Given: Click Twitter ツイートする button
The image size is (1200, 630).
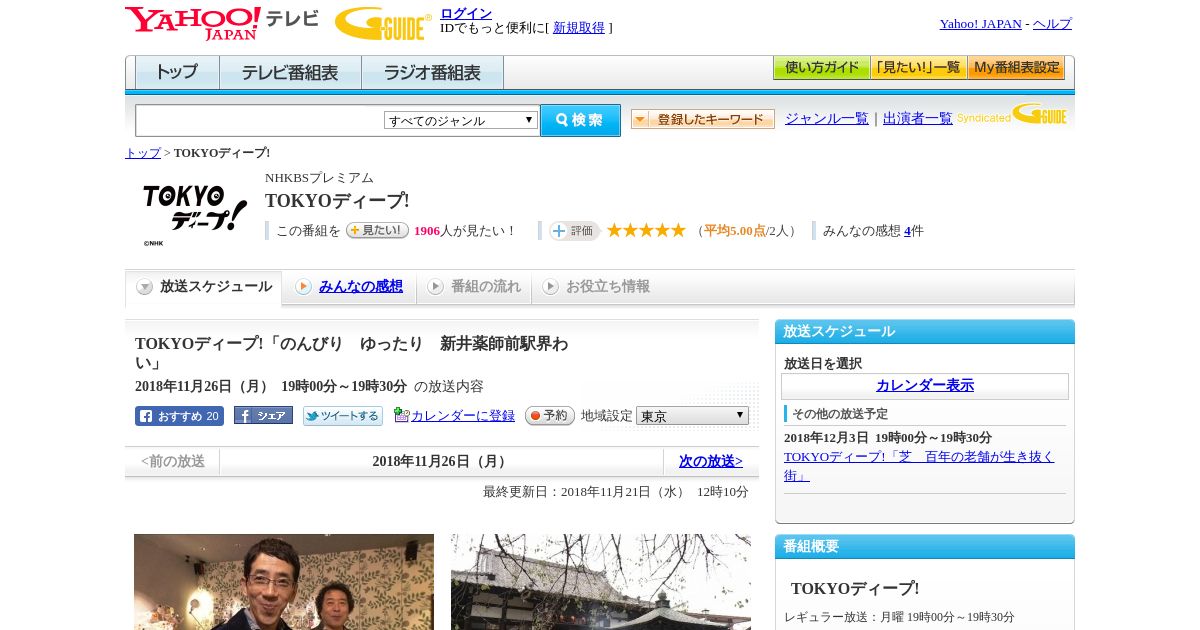Looking at the screenshot, I should pyautogui.click(x=343, y=416).
